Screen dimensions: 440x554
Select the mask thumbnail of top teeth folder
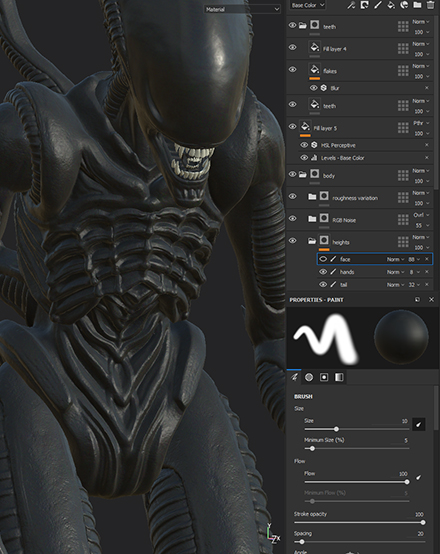[x=315, y=25]
